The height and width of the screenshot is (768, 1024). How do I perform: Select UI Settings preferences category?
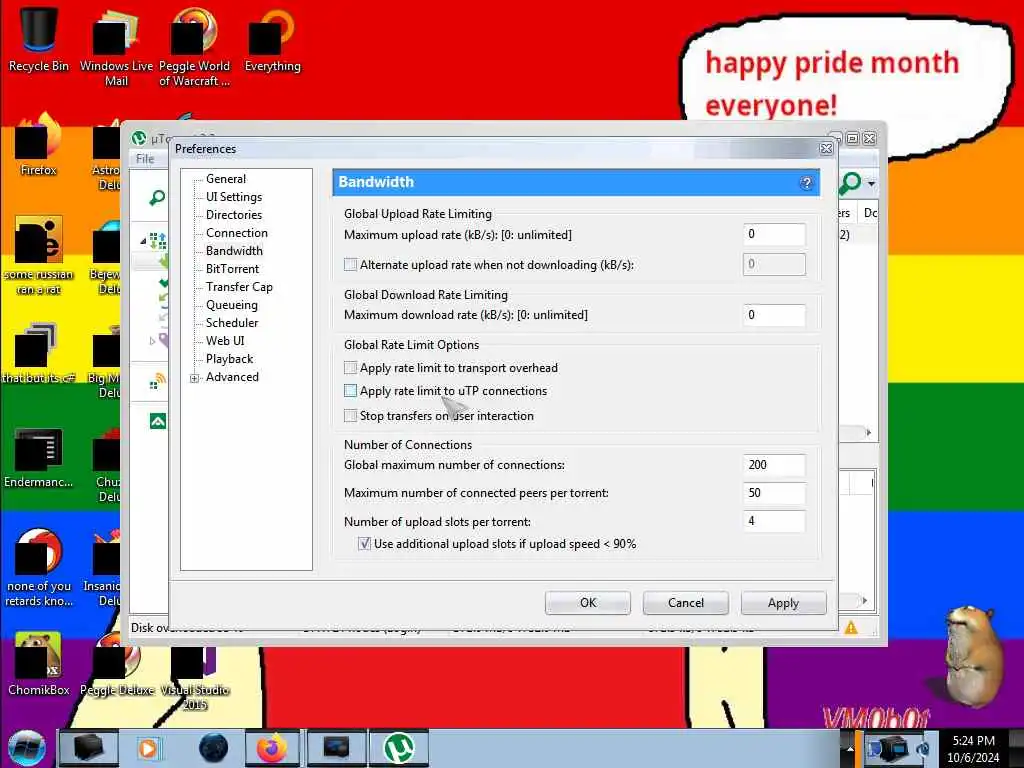pos(234,197)
